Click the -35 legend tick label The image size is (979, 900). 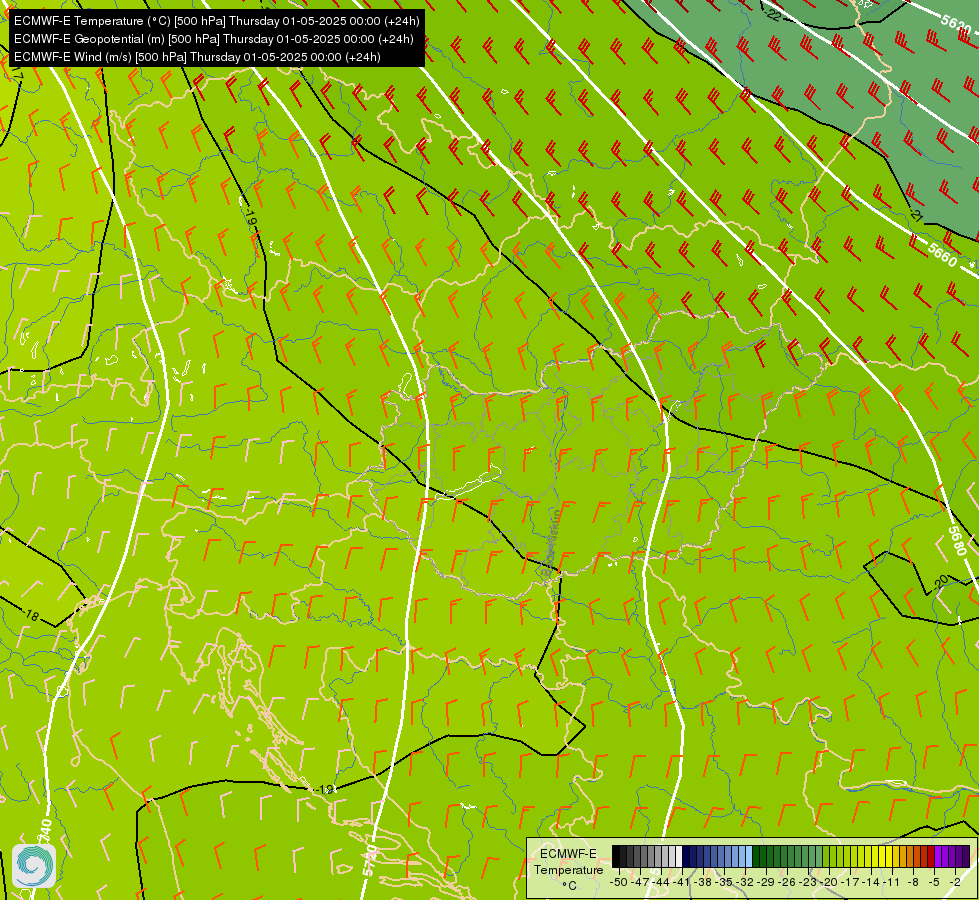pos(725,881)
